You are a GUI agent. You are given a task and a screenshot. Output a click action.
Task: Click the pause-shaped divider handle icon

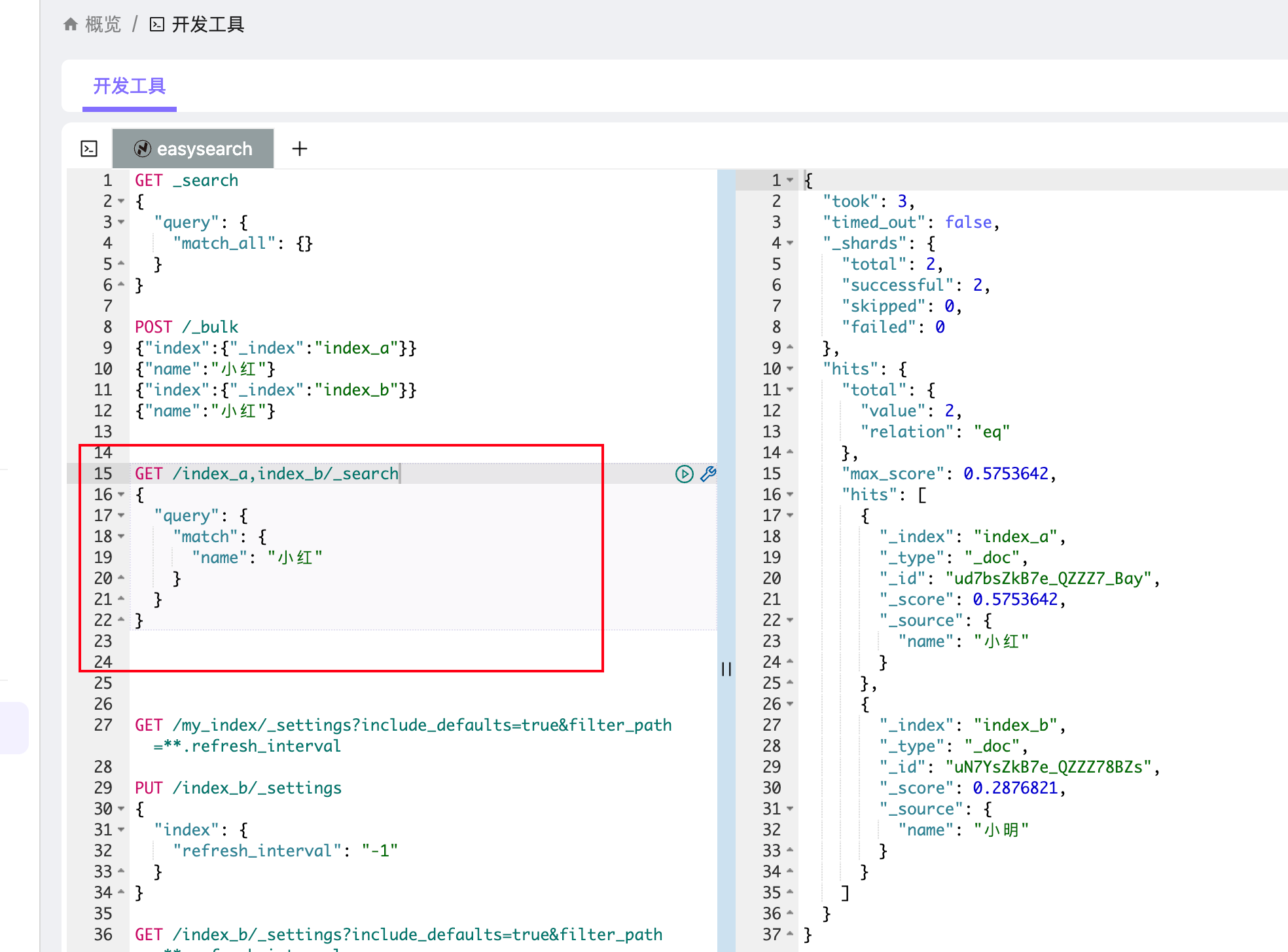pos(726,668)
